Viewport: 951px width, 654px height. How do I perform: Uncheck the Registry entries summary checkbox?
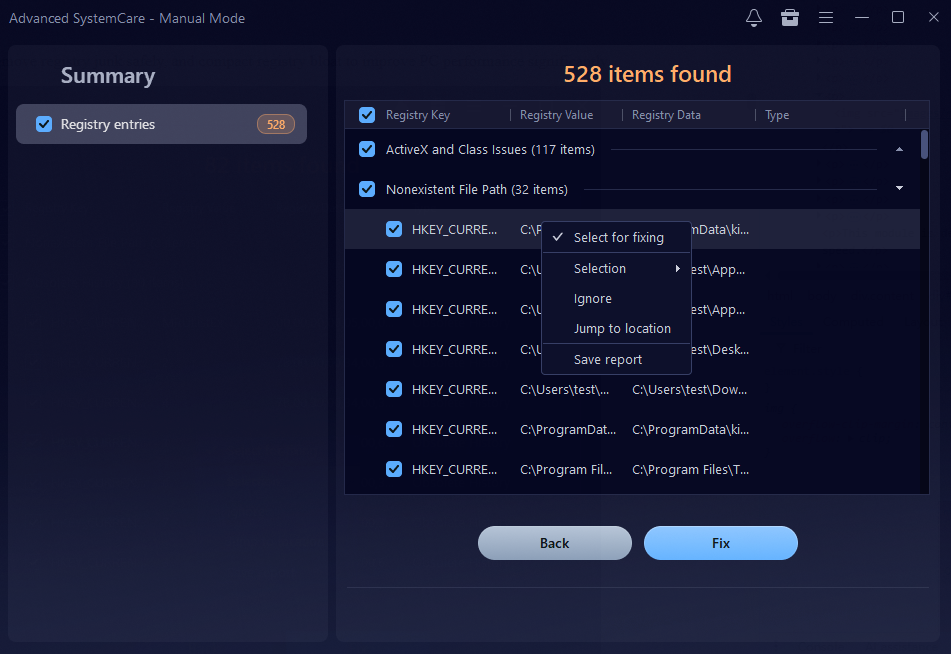tap(44, 124)
